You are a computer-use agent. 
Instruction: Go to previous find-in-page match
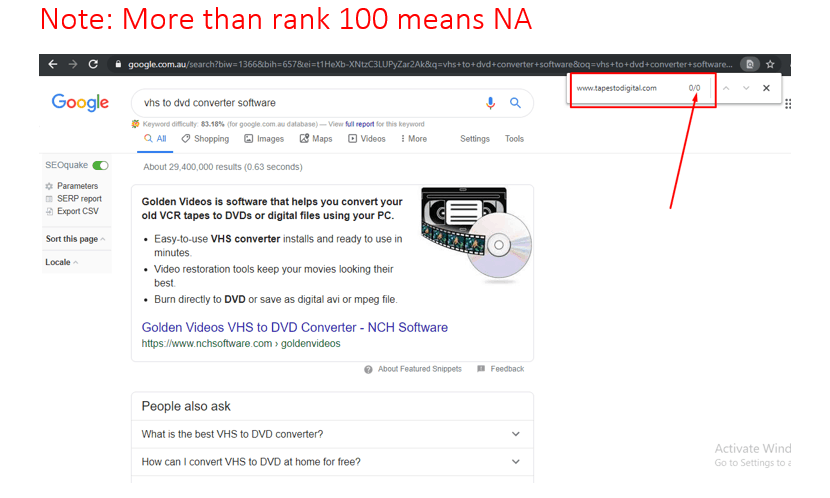pyautogui.click(x=726, y=88)
